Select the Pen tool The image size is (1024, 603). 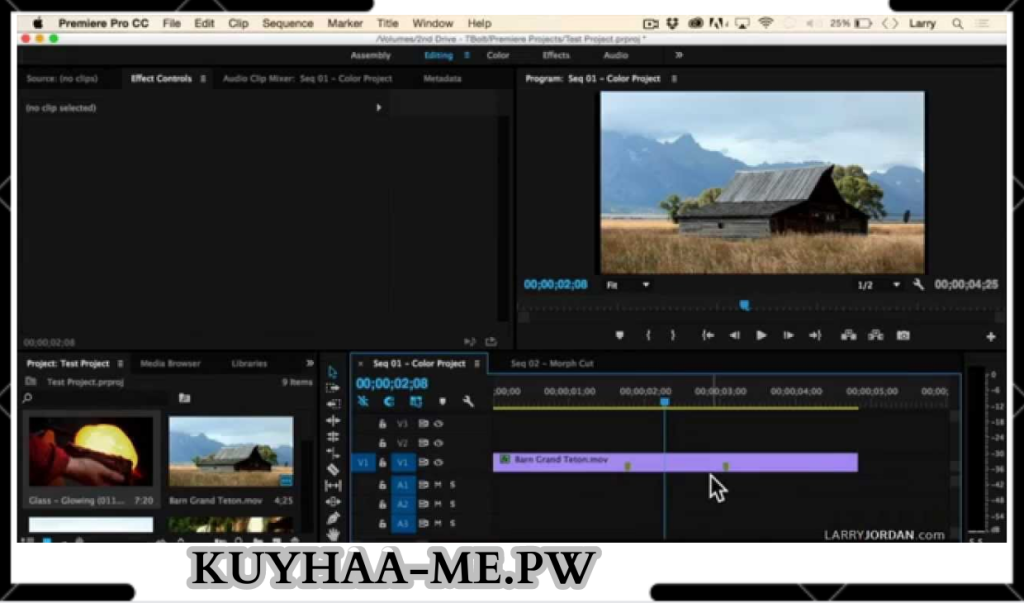[x=332, y=518]
